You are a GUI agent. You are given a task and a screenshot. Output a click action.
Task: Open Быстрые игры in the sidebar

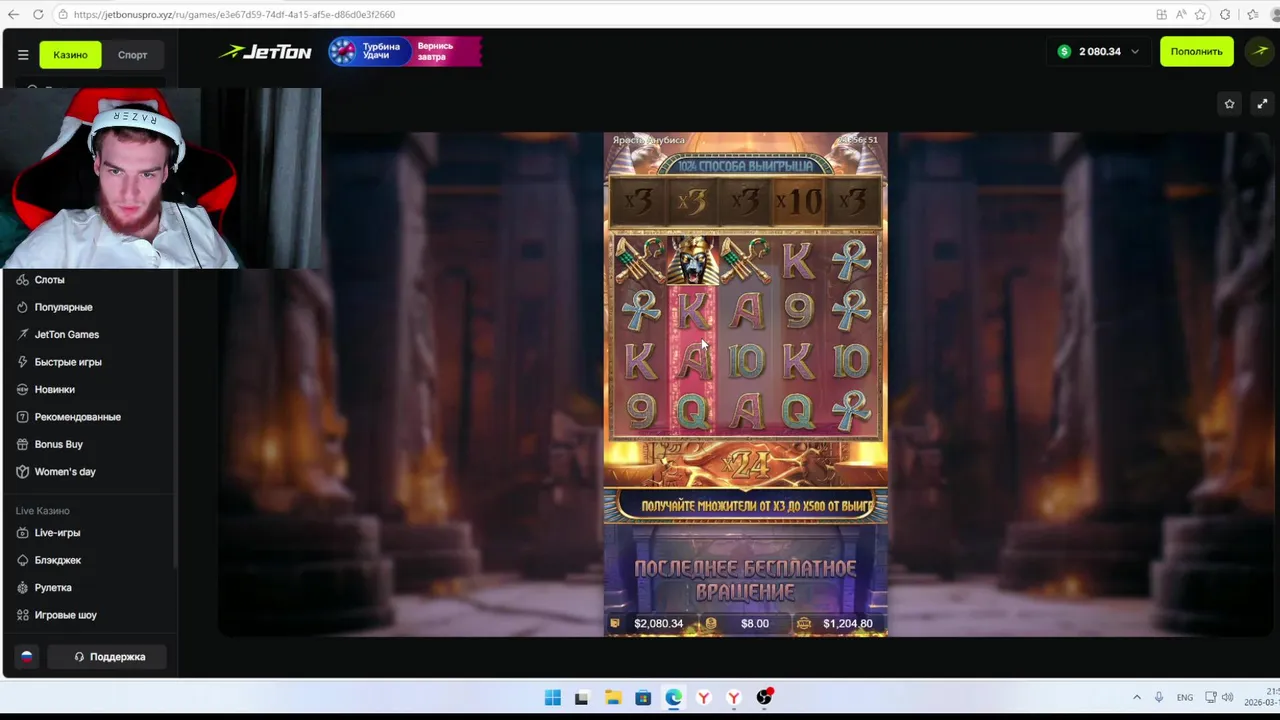(68, 362)
